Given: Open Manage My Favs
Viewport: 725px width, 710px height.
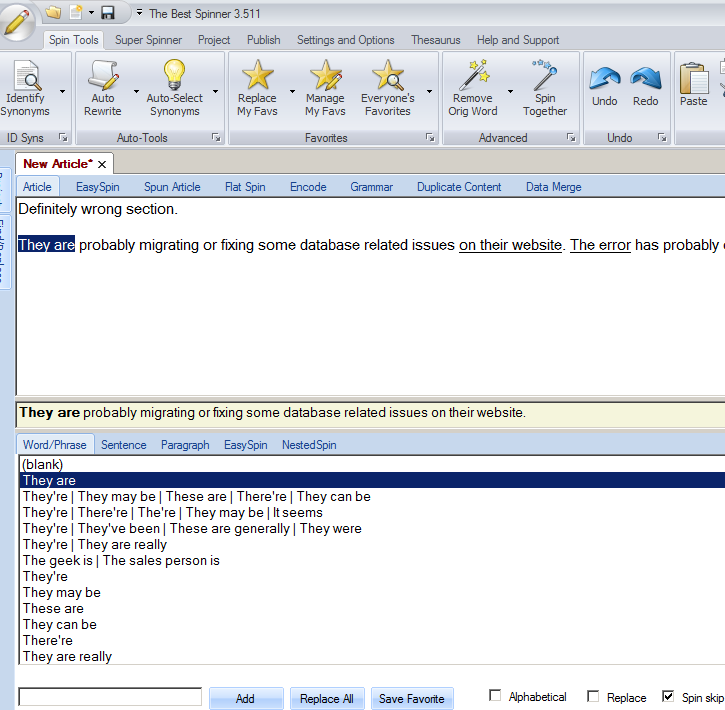Looking at the screenshot, I should pyautogui.click(x=325, y=88).
